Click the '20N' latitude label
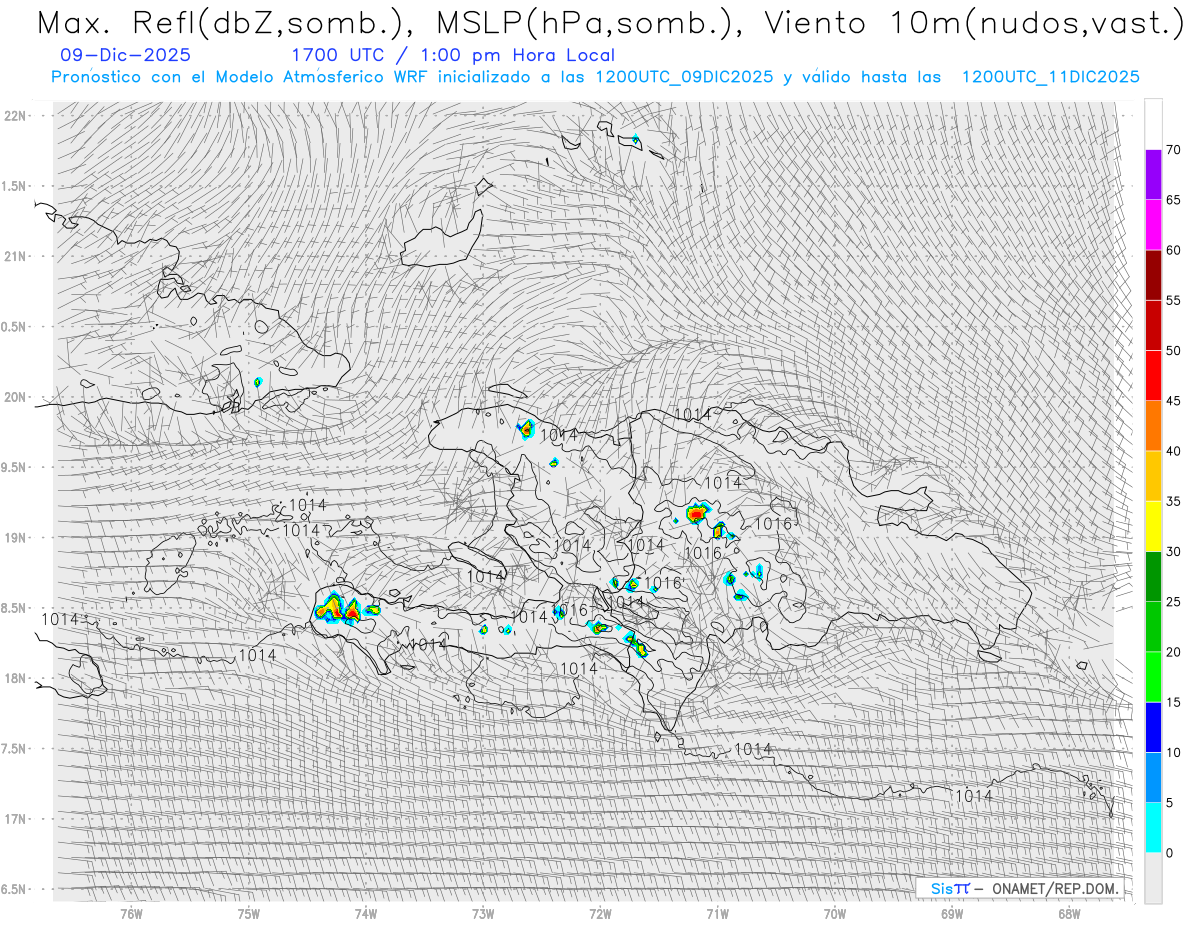Viewport: 1200px width, 927px height. click(x=16, y=397)
